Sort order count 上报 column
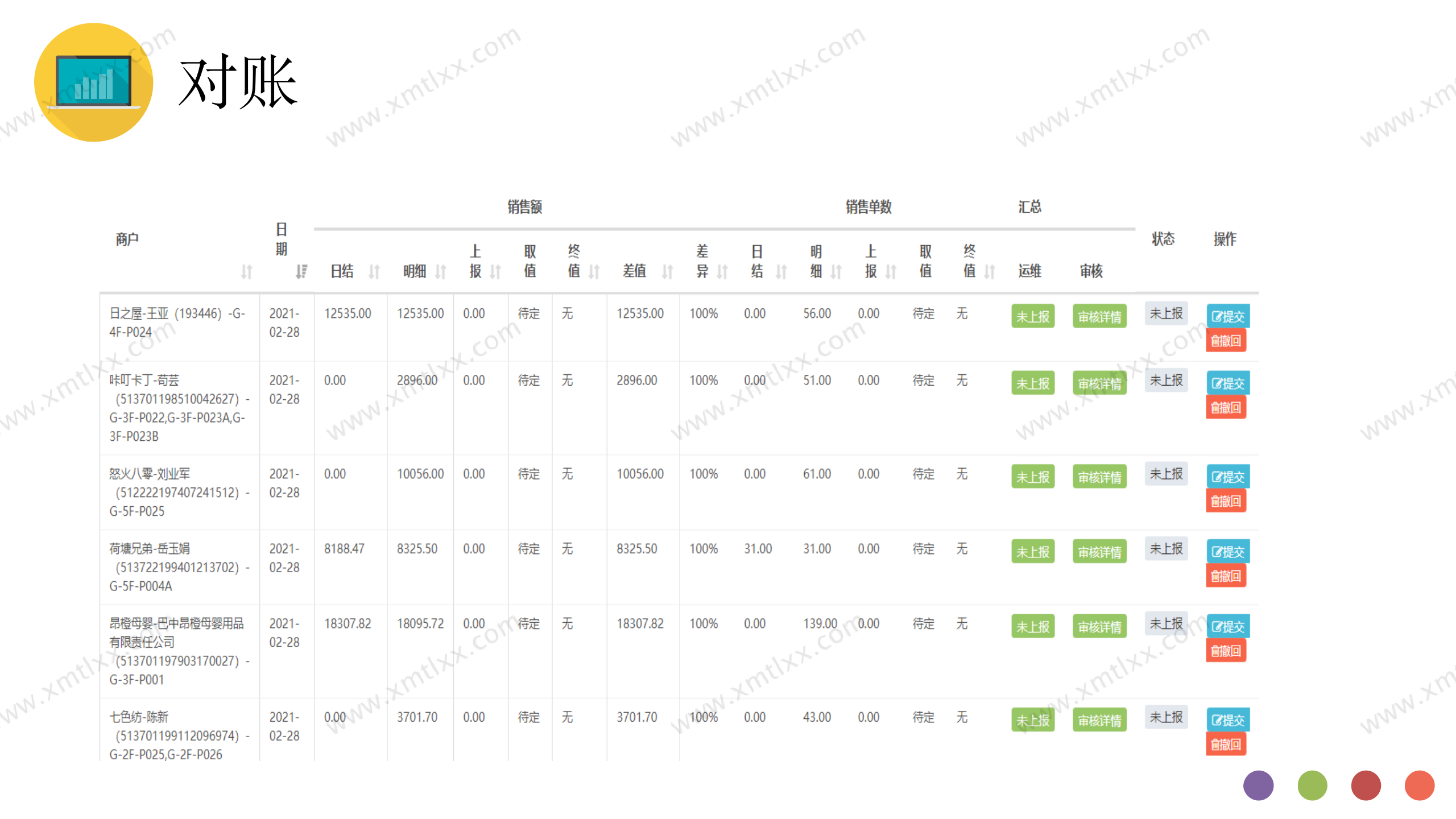This screenshot has height=819, width=1456. pos(891,272)
